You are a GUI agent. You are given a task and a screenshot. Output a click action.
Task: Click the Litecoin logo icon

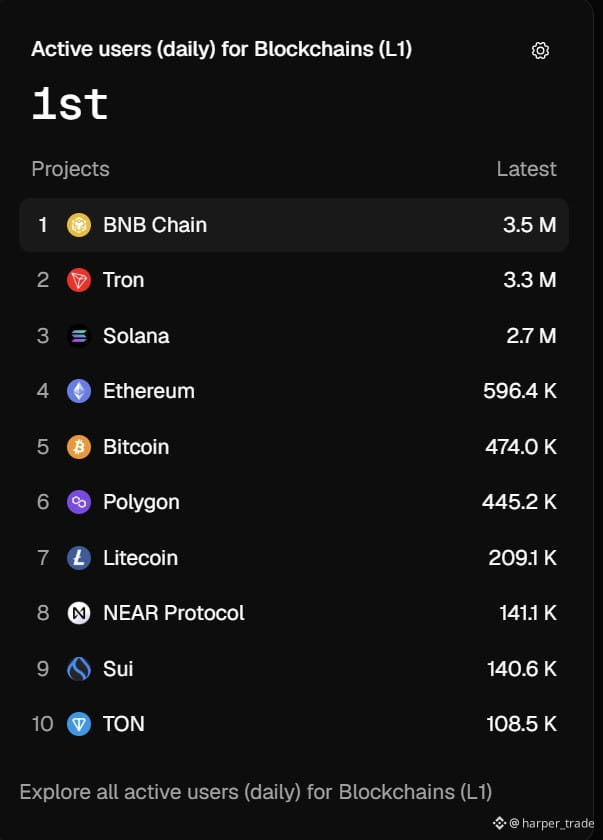(79, 558)
